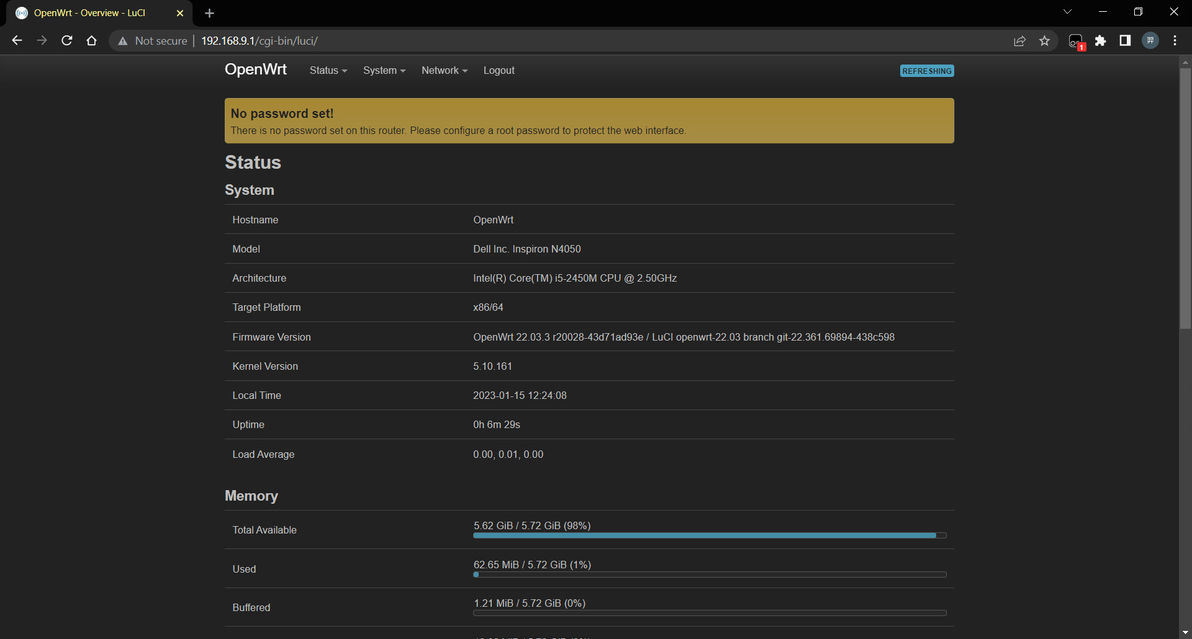
Task: Toggle the REFRESHING auto-refresh indicator
Action: (926, 71)
